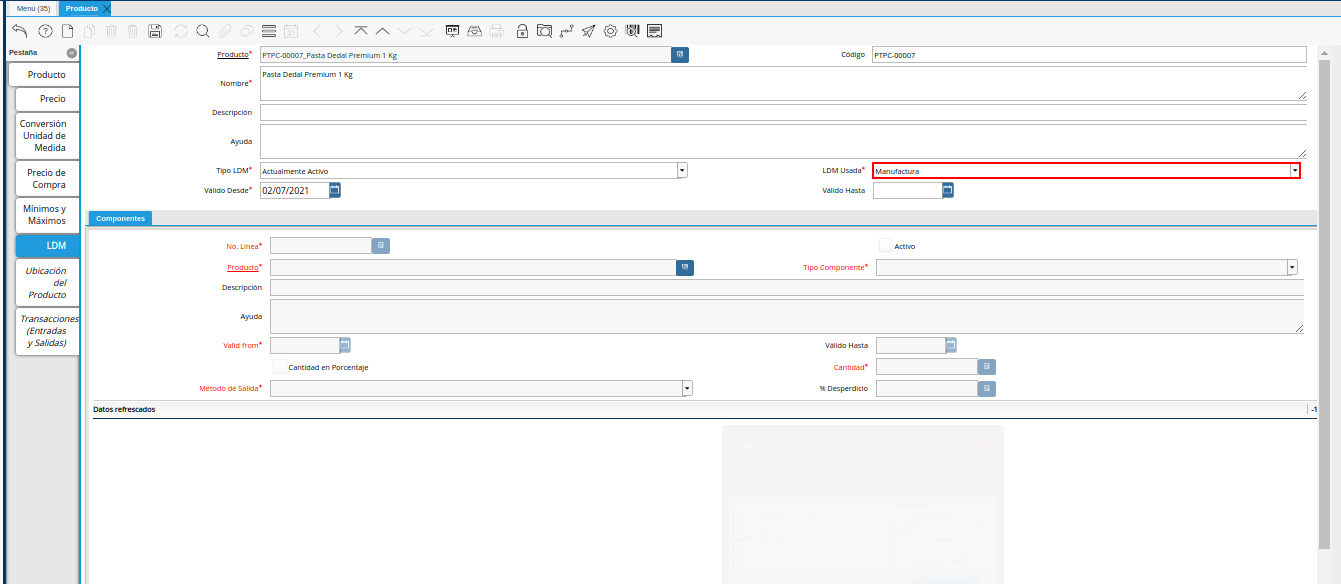1341x584 pixels.
Task: Toggle the Cantidad en Porcentaje checkbox
Action: 280,367
